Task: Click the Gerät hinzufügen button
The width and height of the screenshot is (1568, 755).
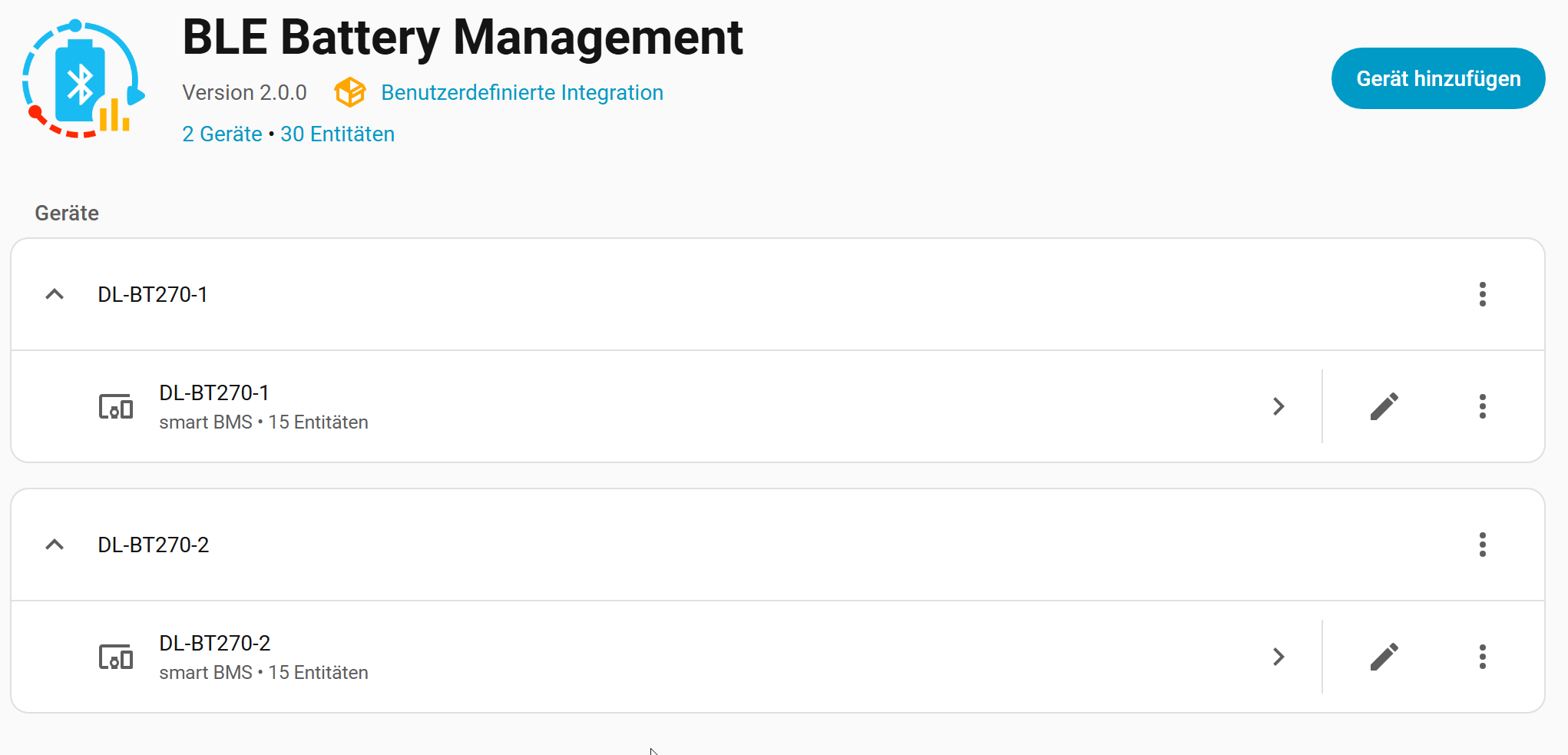Action: point(1437,78)
